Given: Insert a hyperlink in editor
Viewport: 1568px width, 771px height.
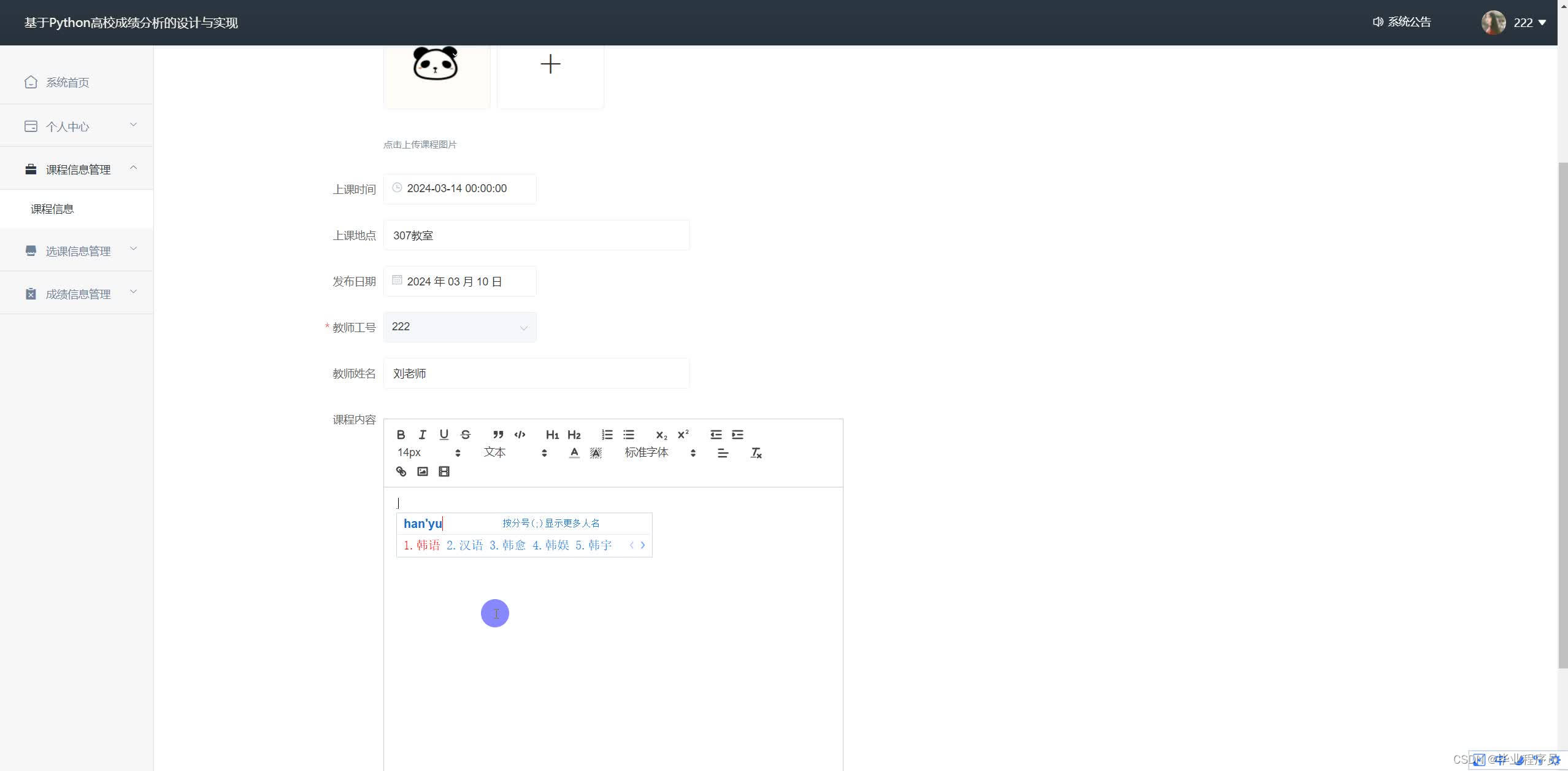Looking at the screenshot, I should point(401,471).
